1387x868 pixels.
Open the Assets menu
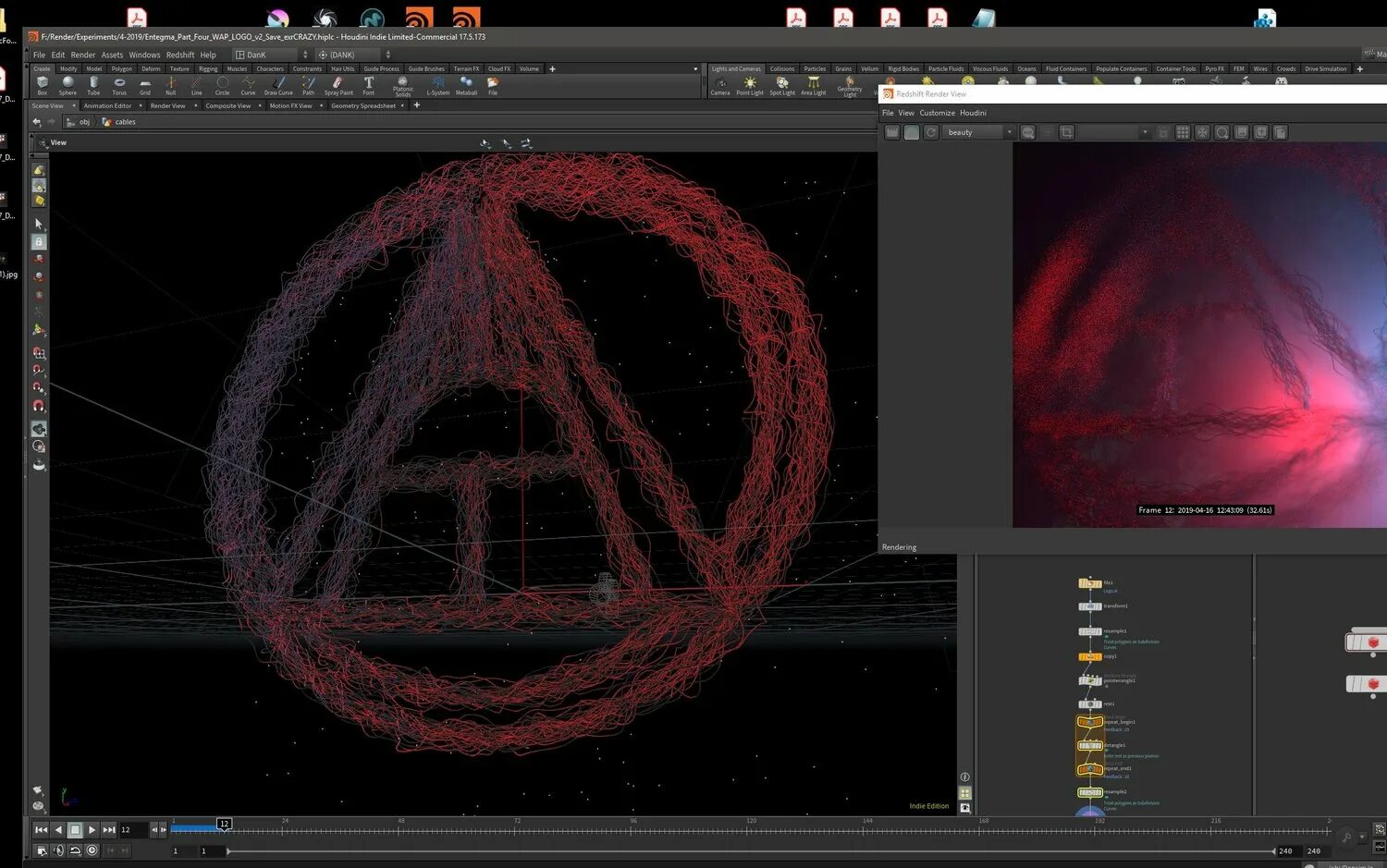coord(112,55)
